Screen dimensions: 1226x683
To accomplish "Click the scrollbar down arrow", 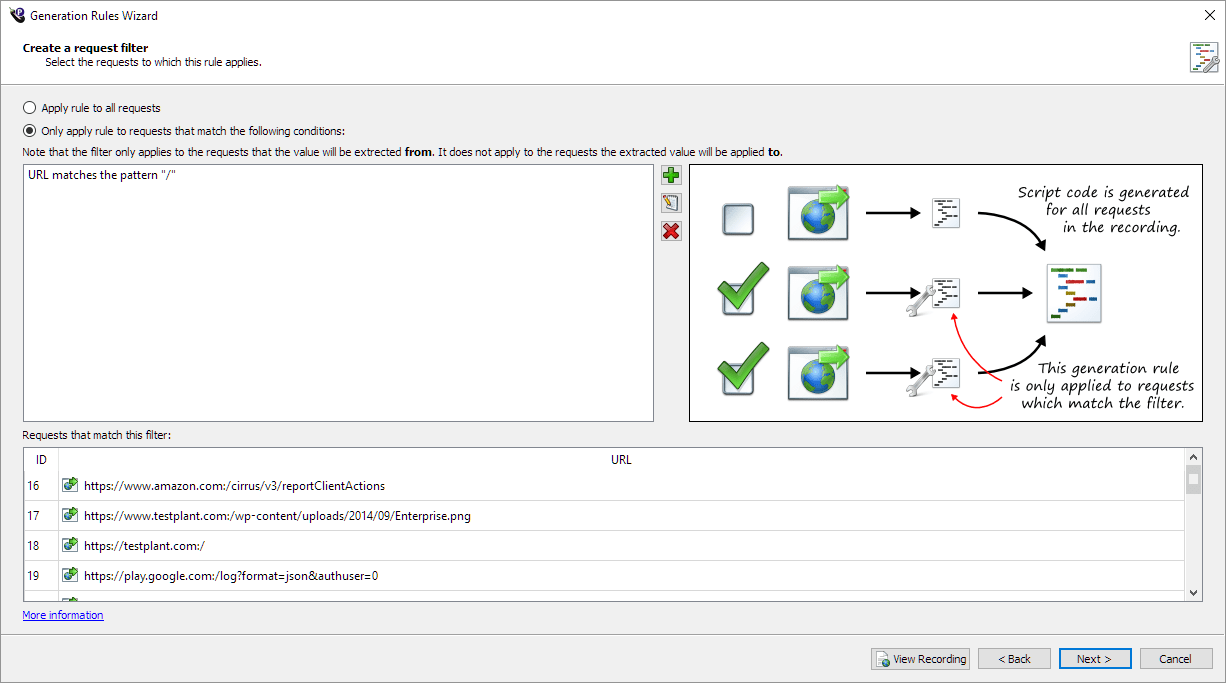I will [x=1192, y=592].
